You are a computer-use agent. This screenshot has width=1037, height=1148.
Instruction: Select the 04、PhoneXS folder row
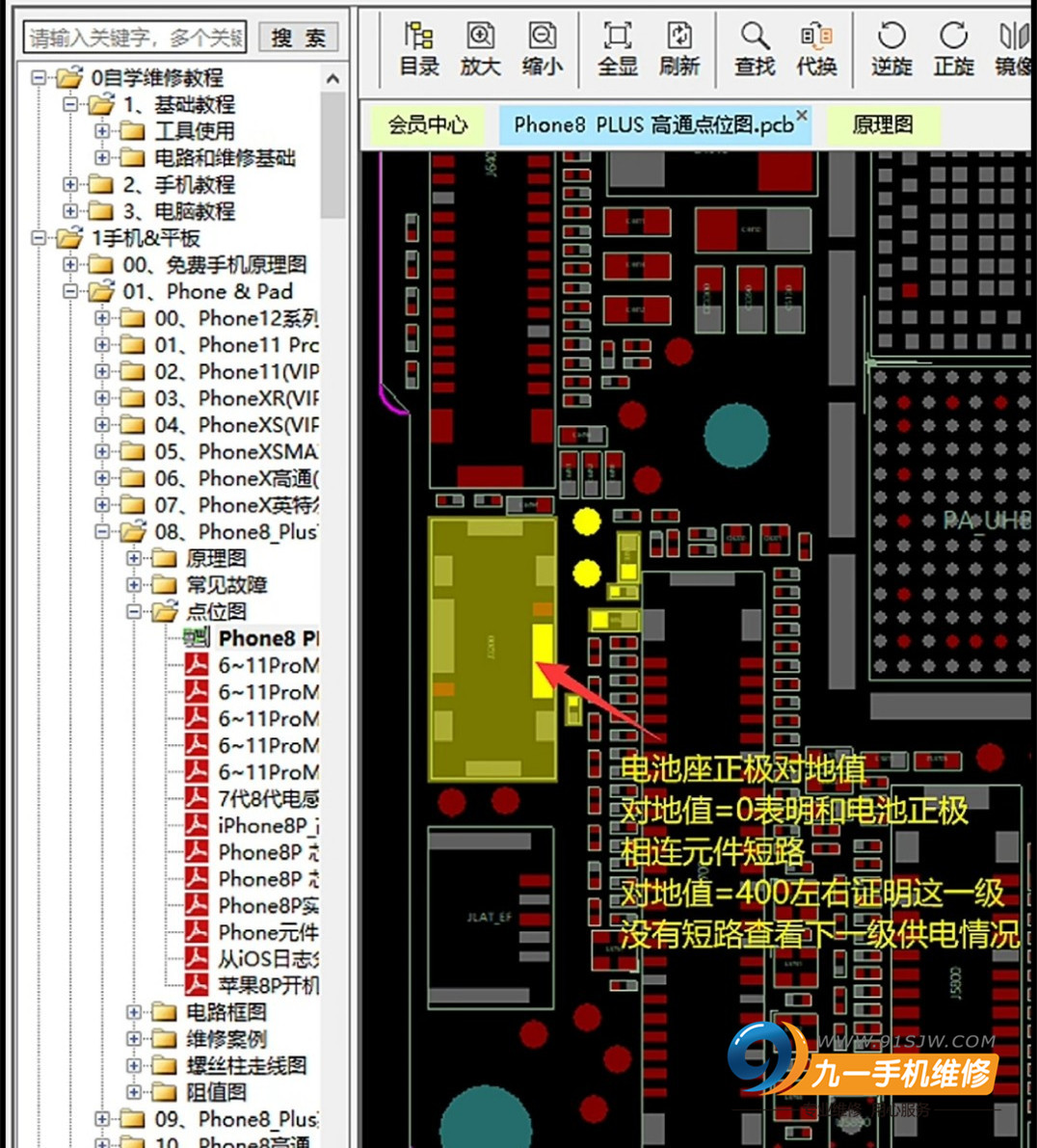(x=218, y=425)
